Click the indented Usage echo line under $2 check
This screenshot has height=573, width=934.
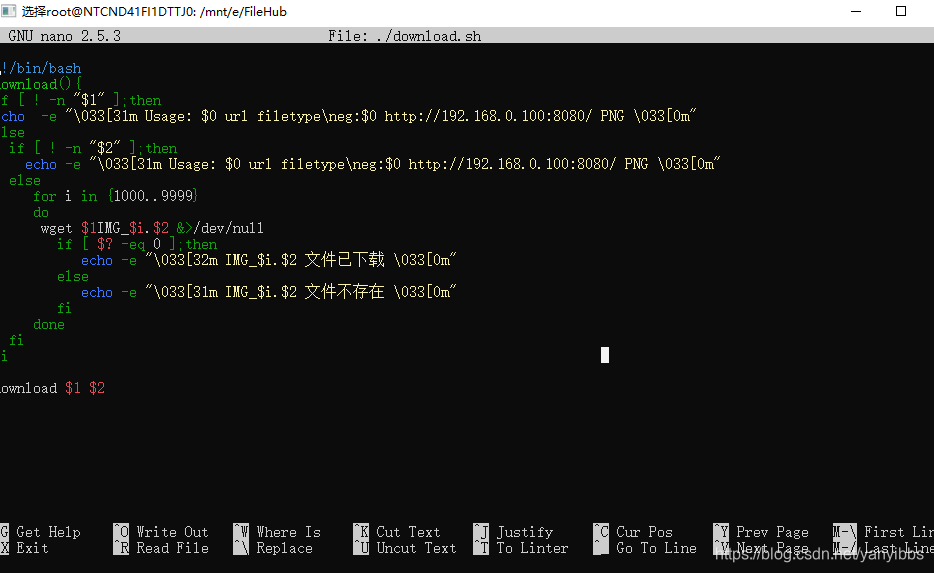(x=372, y=164)
